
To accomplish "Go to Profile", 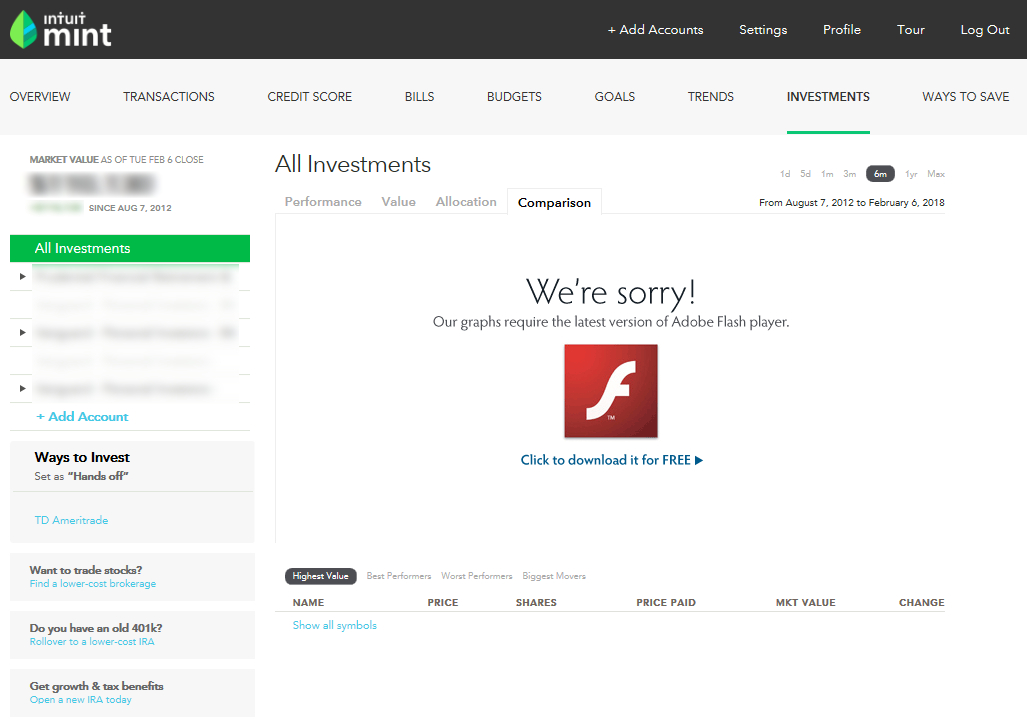I will coord(842,29).
